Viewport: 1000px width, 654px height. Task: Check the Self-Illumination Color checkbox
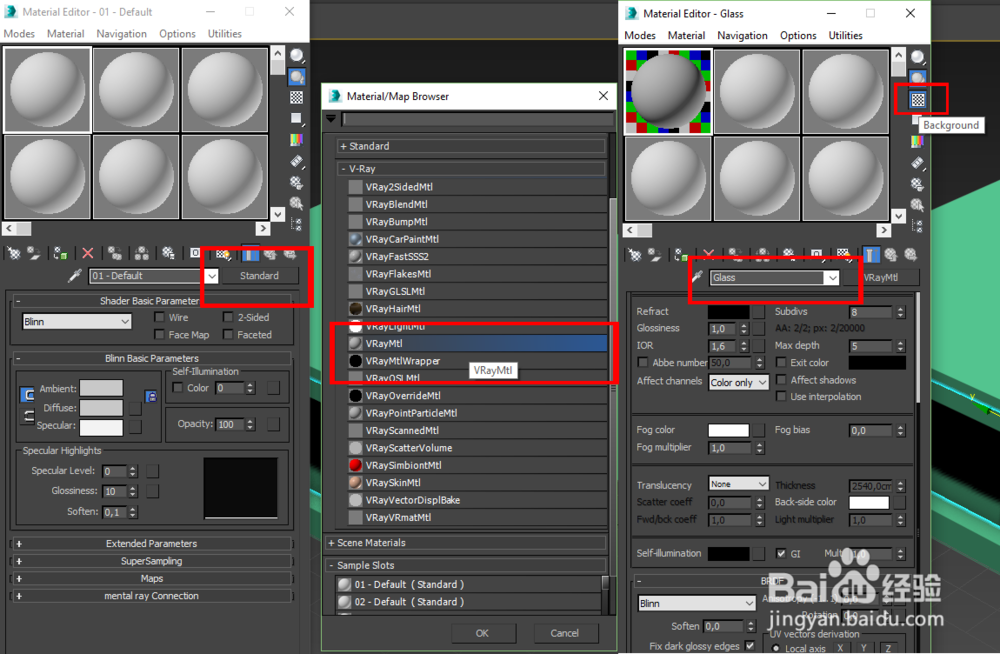[178, 388]
